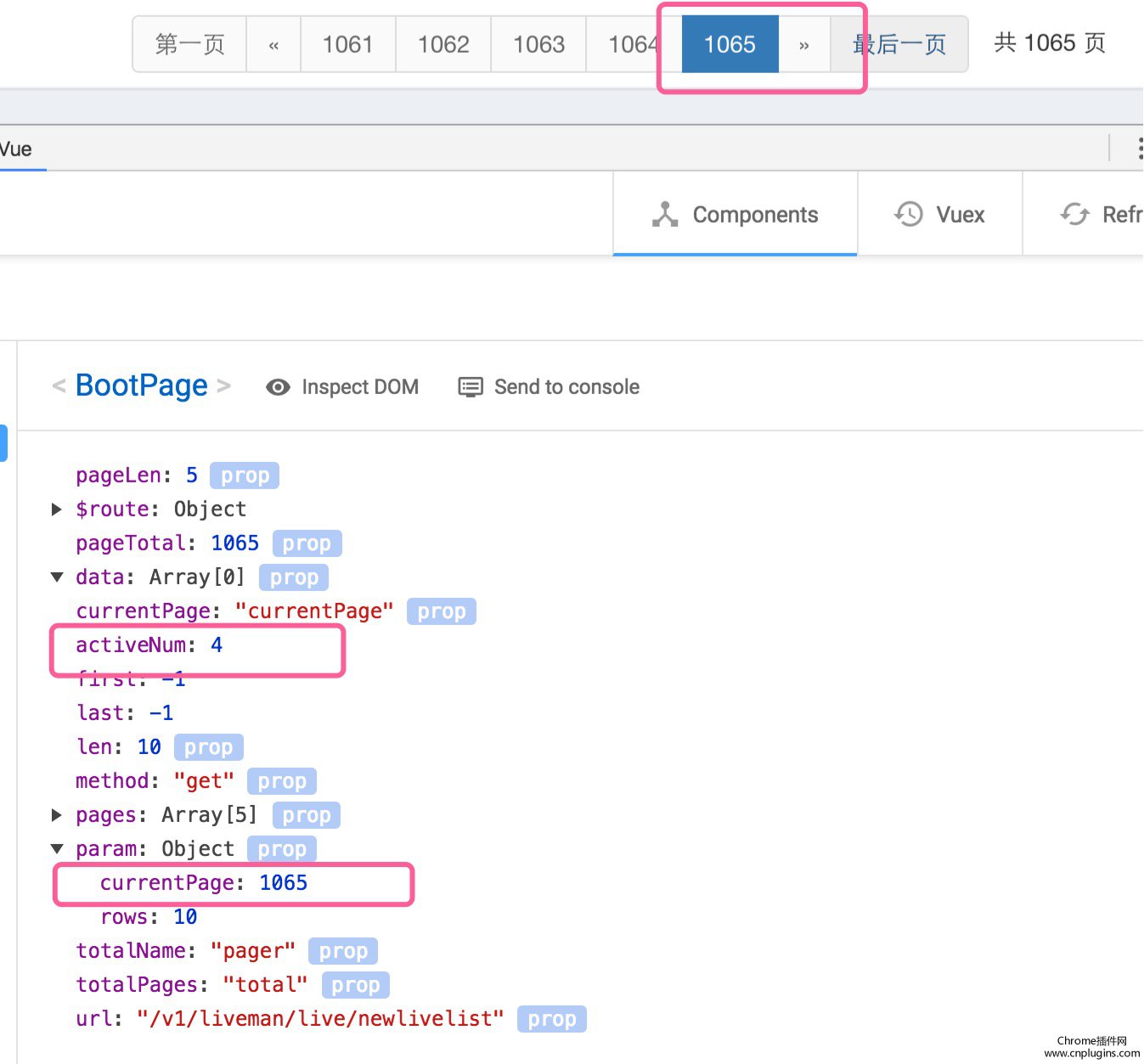Collapse the data Array[0] entry
The height and width of the screenshot is (1064, 1144).
click(x=57, y=577)
